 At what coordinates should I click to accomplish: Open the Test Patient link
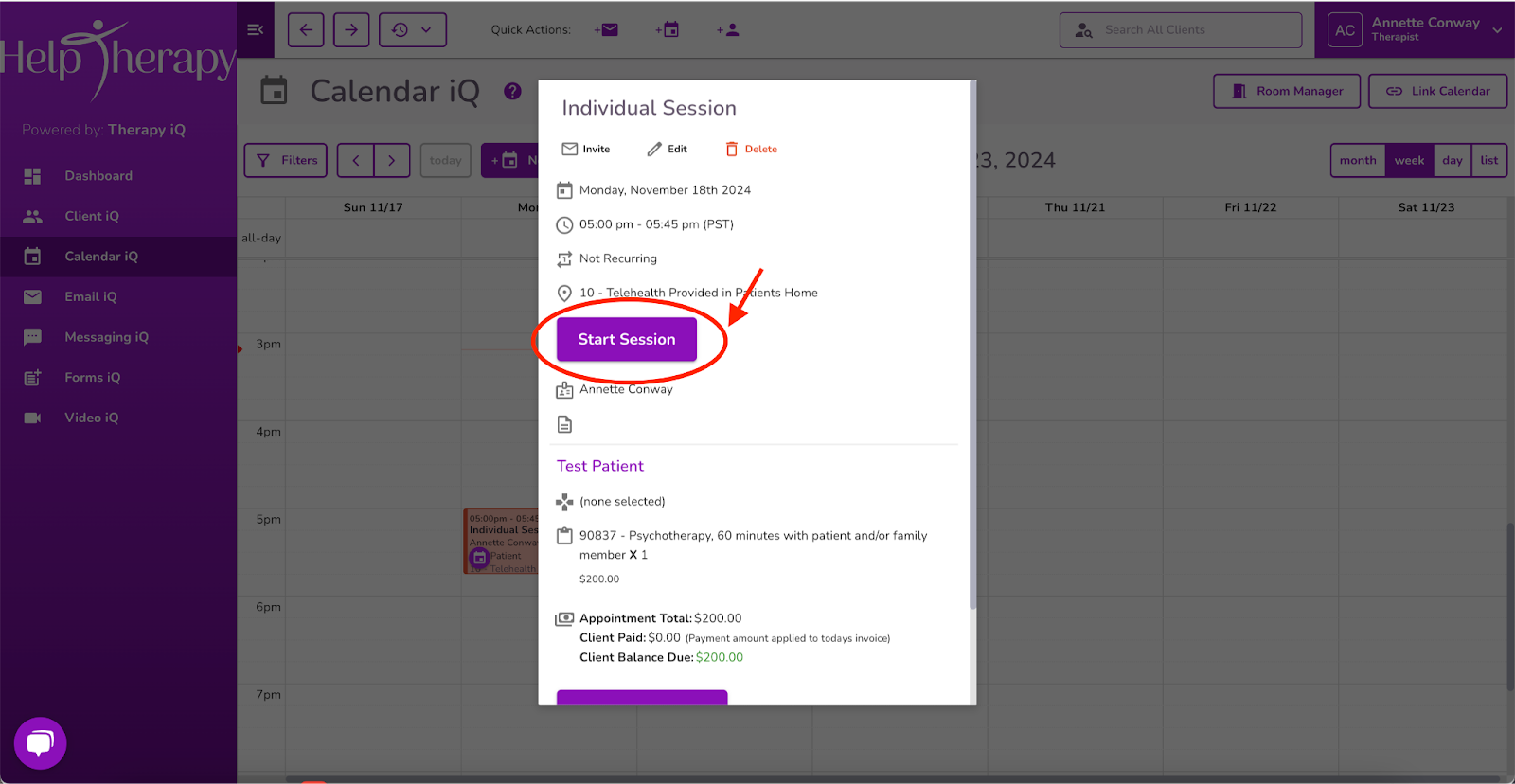click(600, 466)
